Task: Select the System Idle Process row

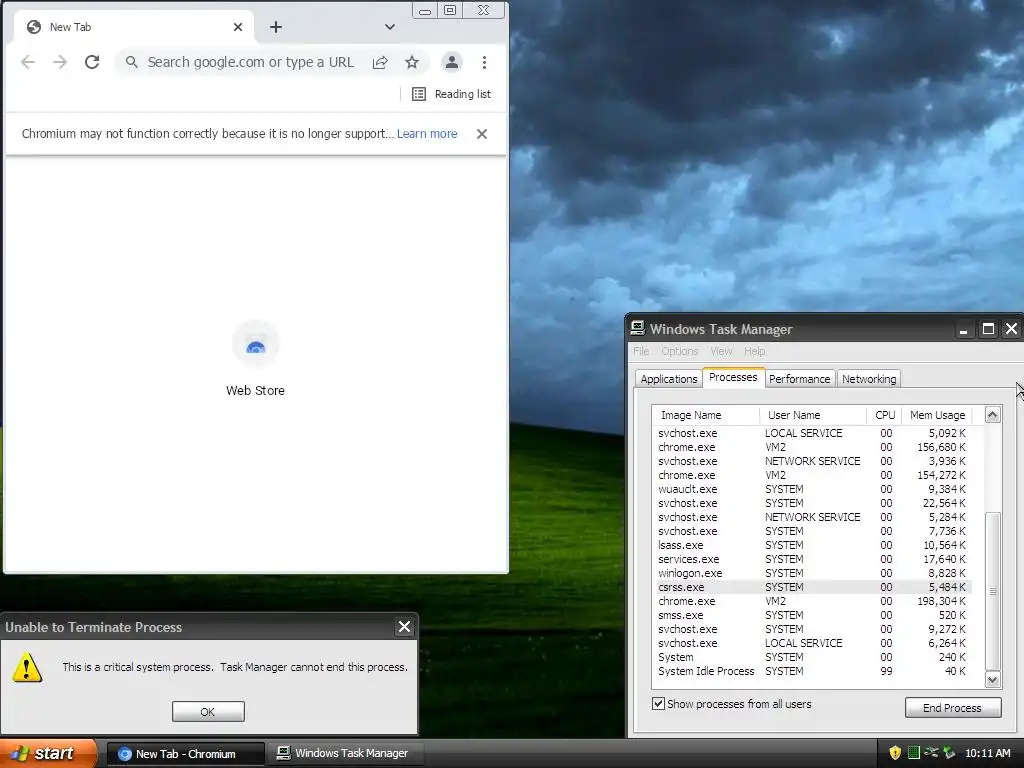Action: (812, 671)
